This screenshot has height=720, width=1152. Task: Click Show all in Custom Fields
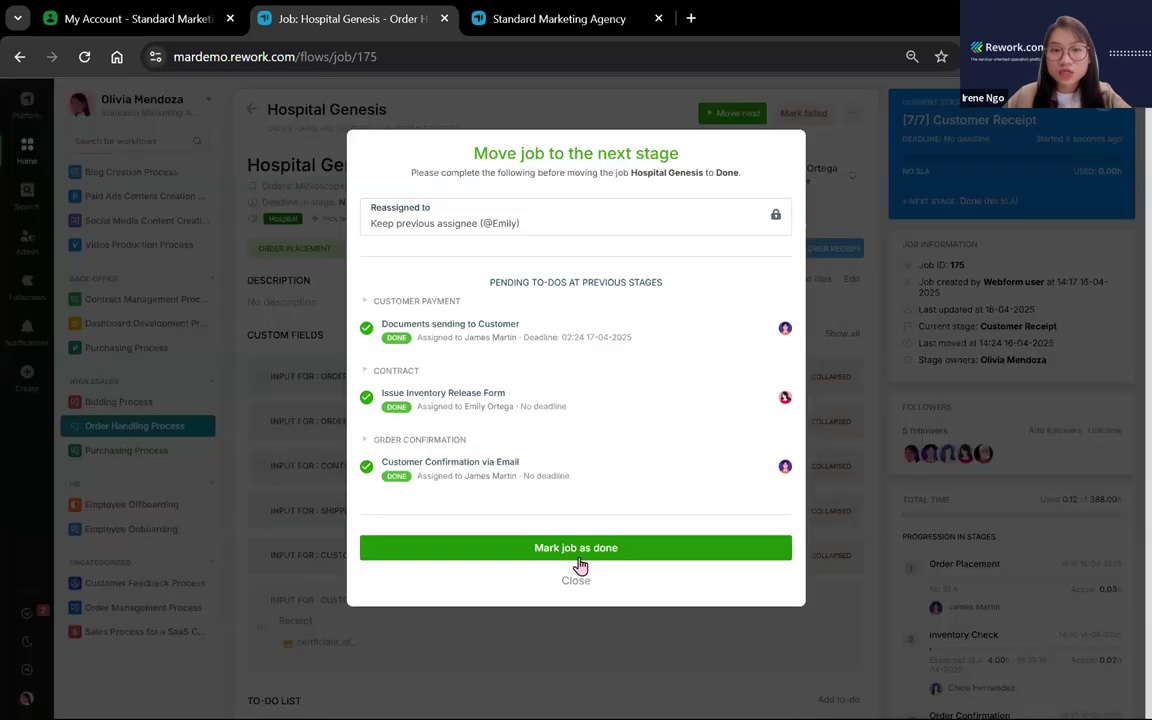(842, 334)
